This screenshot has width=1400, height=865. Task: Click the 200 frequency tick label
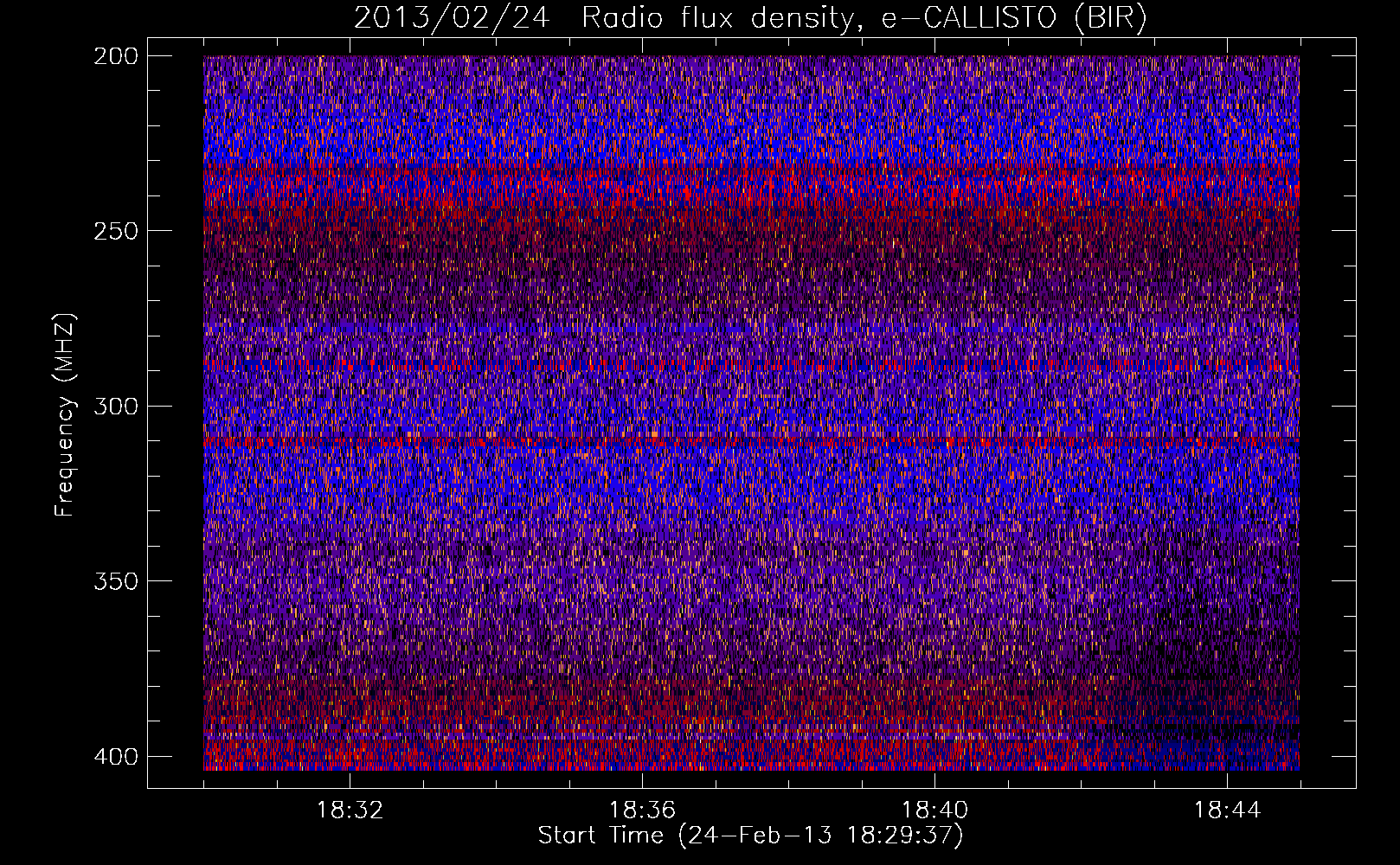(116, 56)
